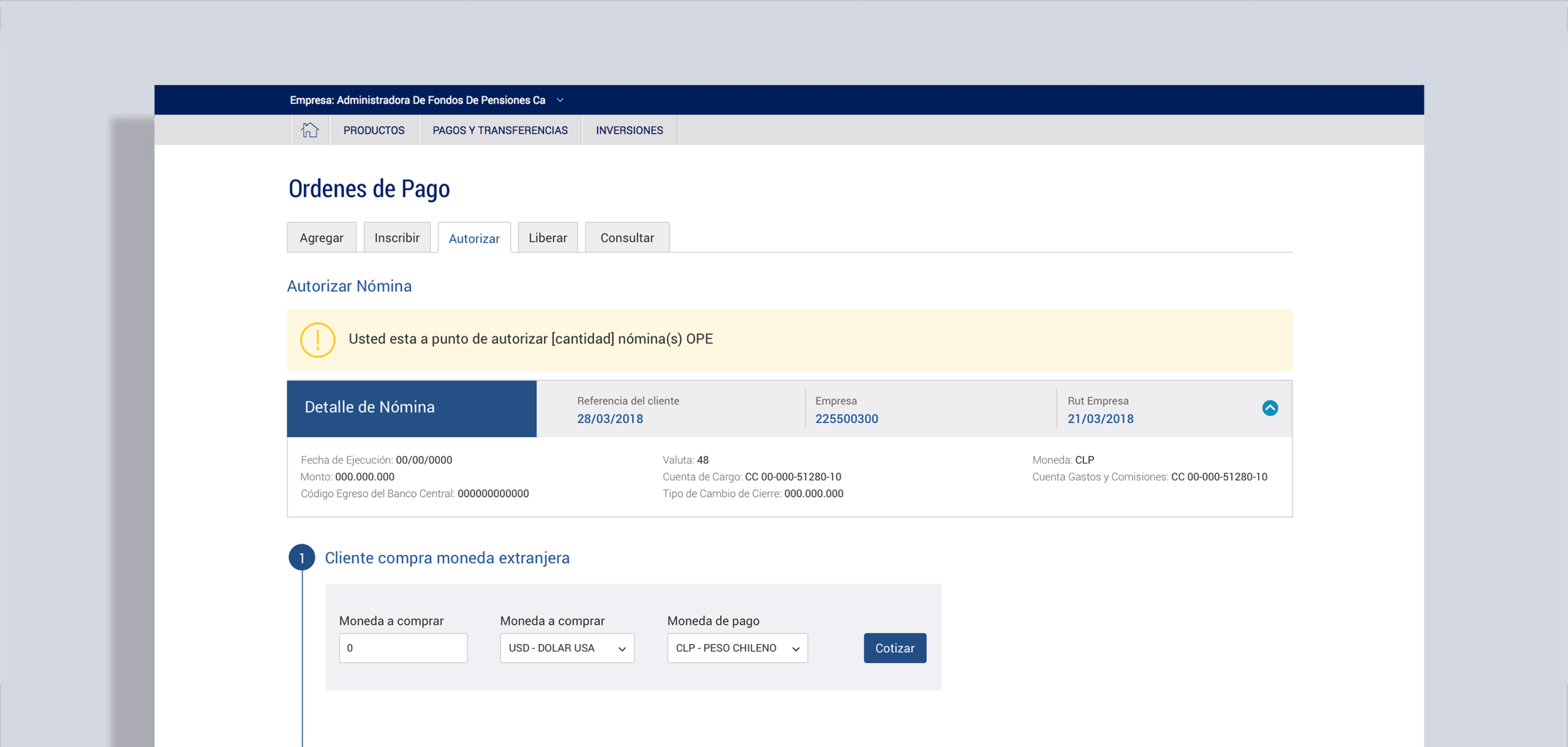1568x747 pixels.
Task: Select the Autorizar tab
Action: click(474, 238)
